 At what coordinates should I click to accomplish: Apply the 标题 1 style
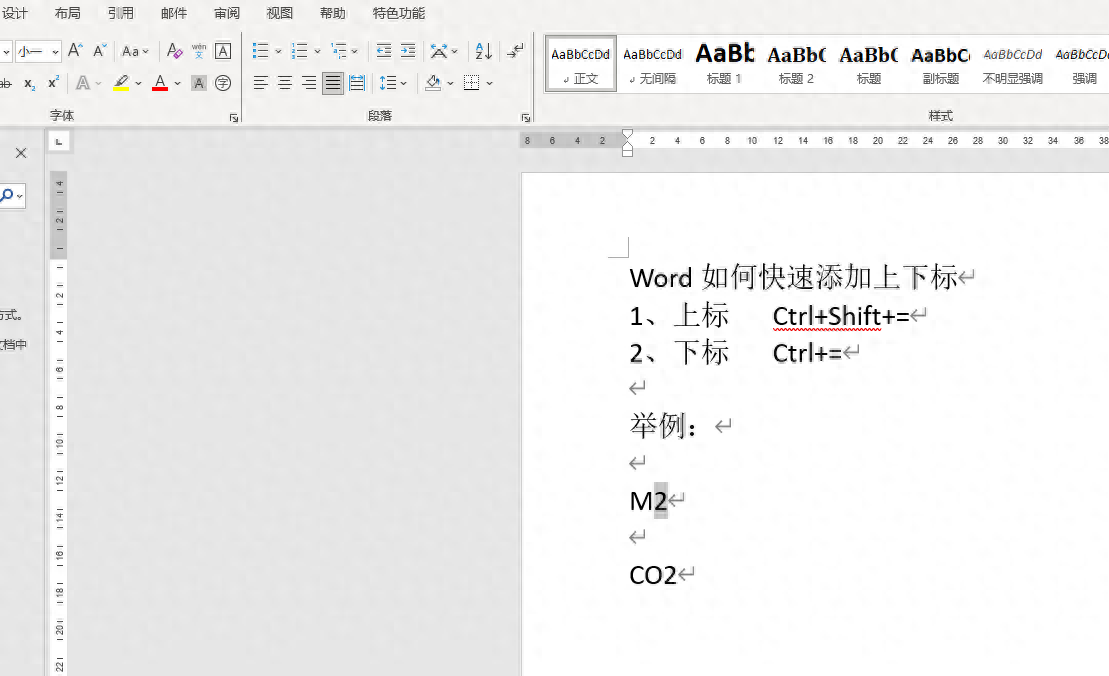coord(724,64)
